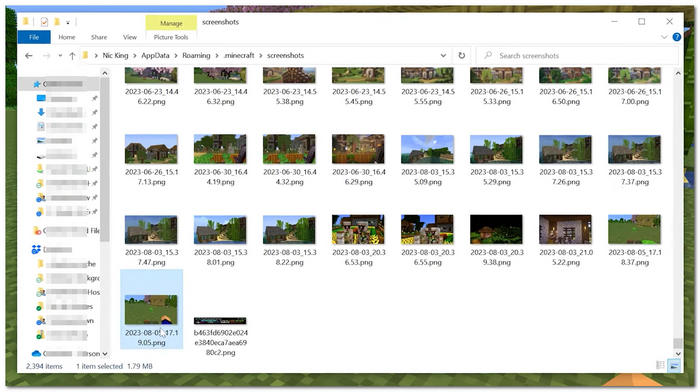Refresh the screenshots folder view
Screen dimensions: 700x392
[462, 55]
